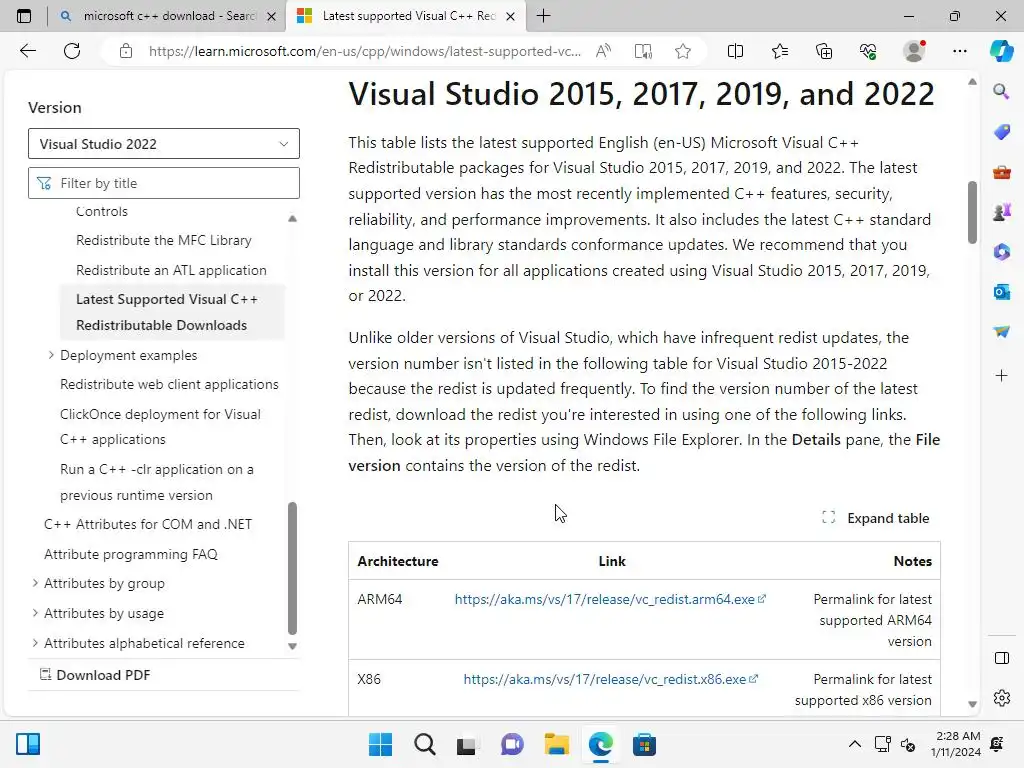Add this page to favorites

pyautogui.click(x=683, y=51)
